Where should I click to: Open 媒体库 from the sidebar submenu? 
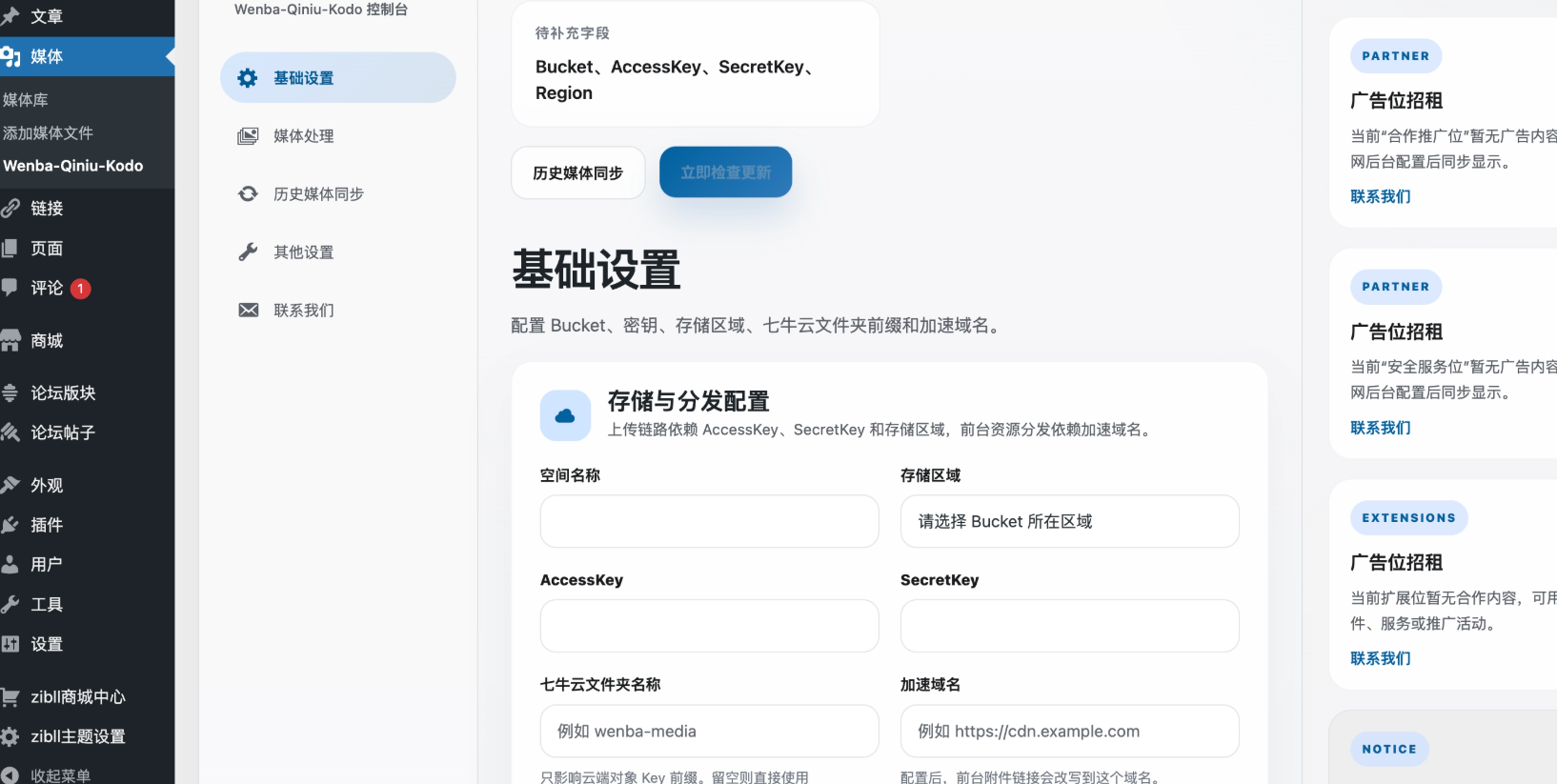26,100
